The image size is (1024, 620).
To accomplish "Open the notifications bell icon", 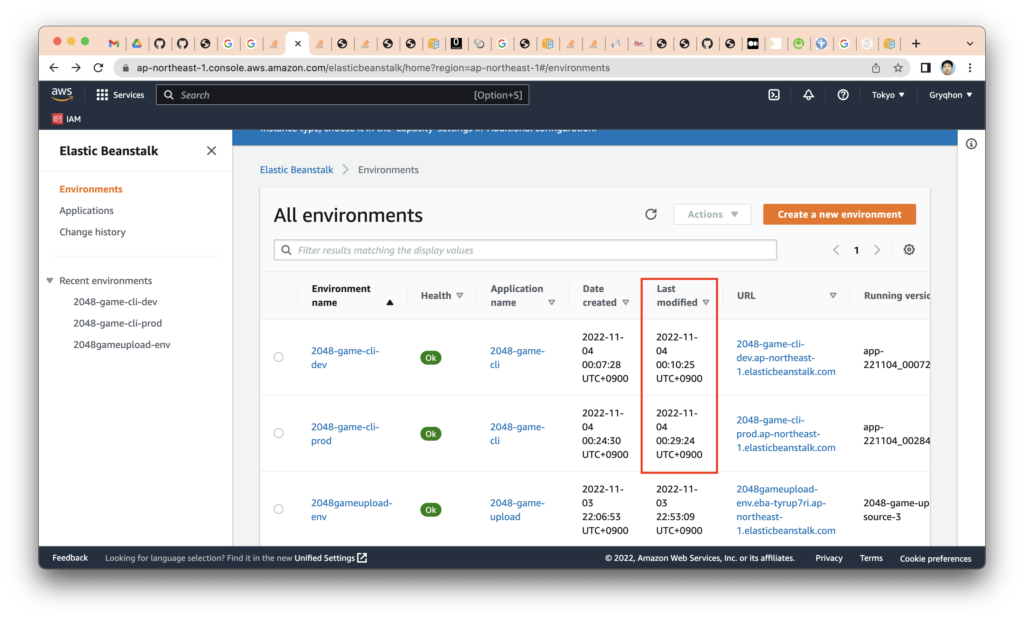I will 808,94.
